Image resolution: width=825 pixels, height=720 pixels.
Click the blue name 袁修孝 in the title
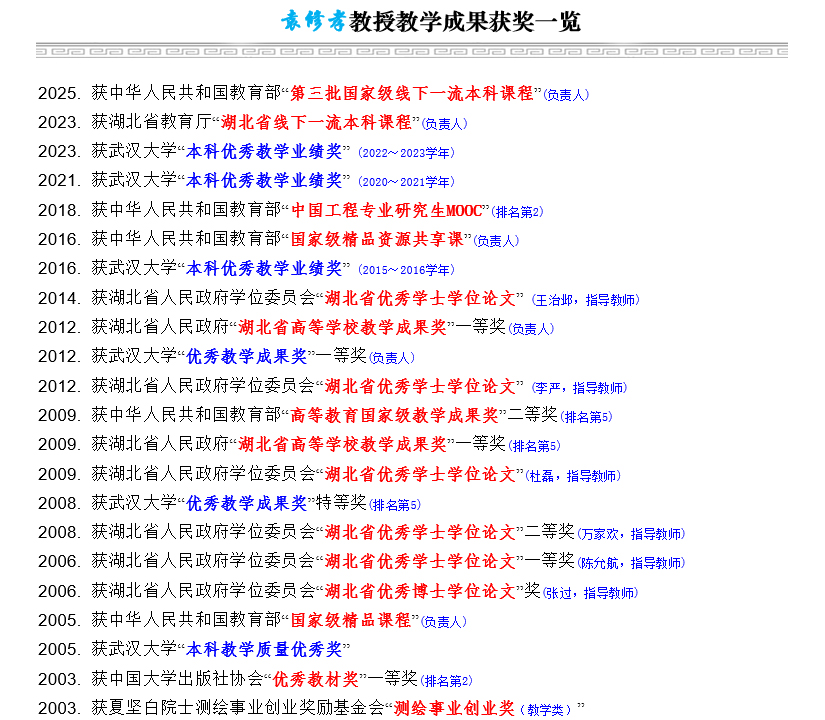click(x=313, y=22)
